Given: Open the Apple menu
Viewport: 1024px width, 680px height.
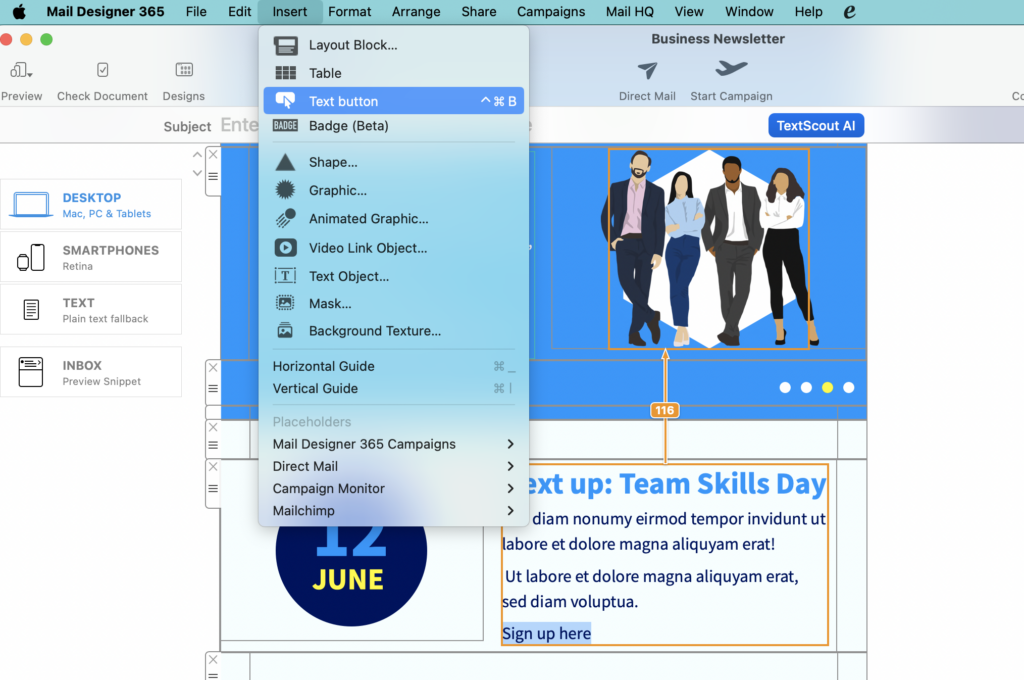Looking at the screenshot, I should [x=19, y=12].
